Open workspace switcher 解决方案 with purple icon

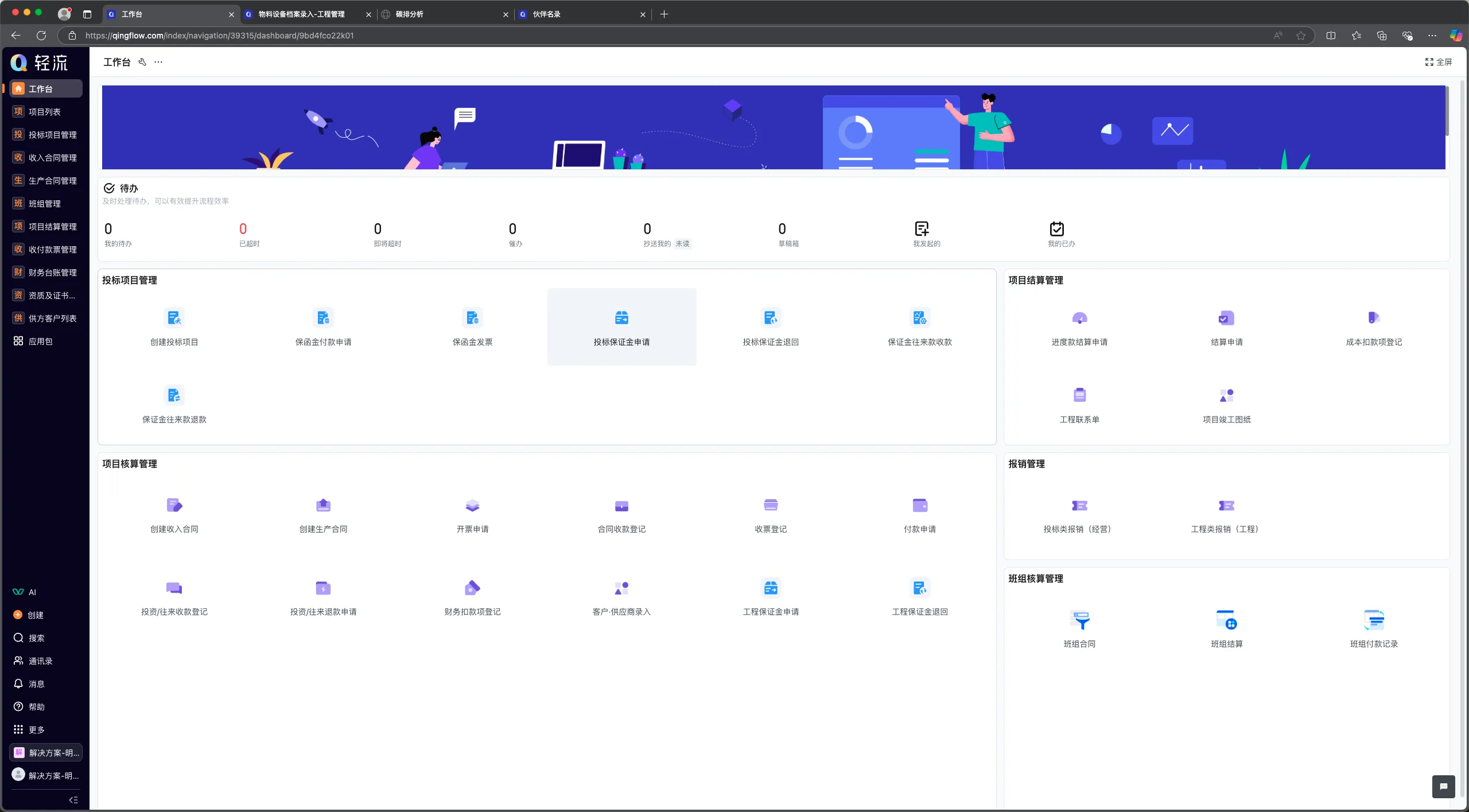46,752
